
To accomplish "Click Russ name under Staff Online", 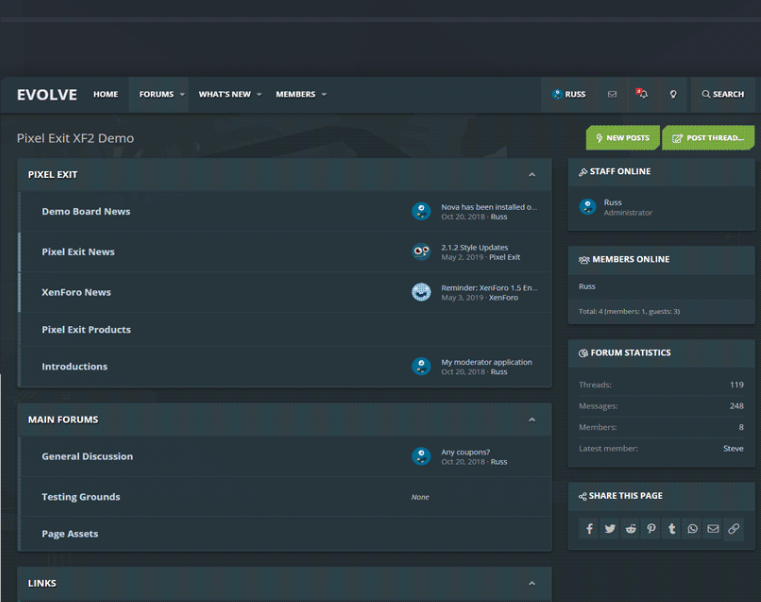I will [612, 202].
